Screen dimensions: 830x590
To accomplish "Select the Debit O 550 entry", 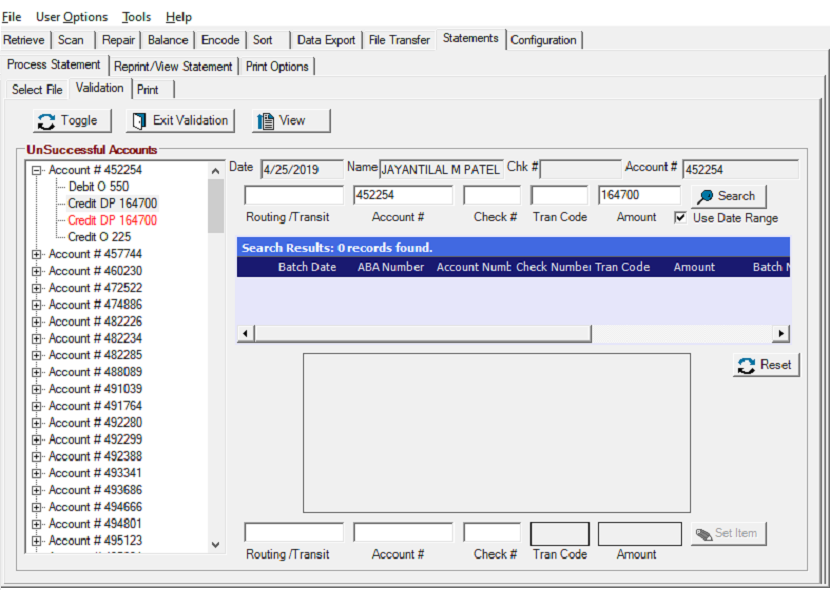I will (x=98, y=186).
